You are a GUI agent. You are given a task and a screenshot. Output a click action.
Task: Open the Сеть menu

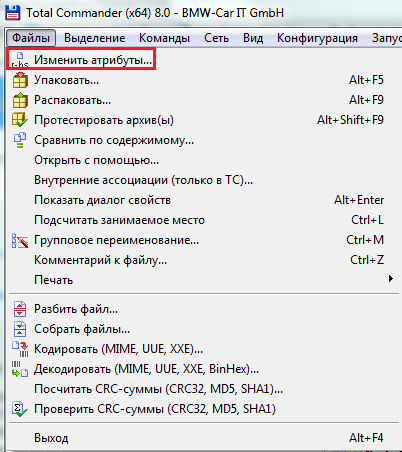pos(216,38)
